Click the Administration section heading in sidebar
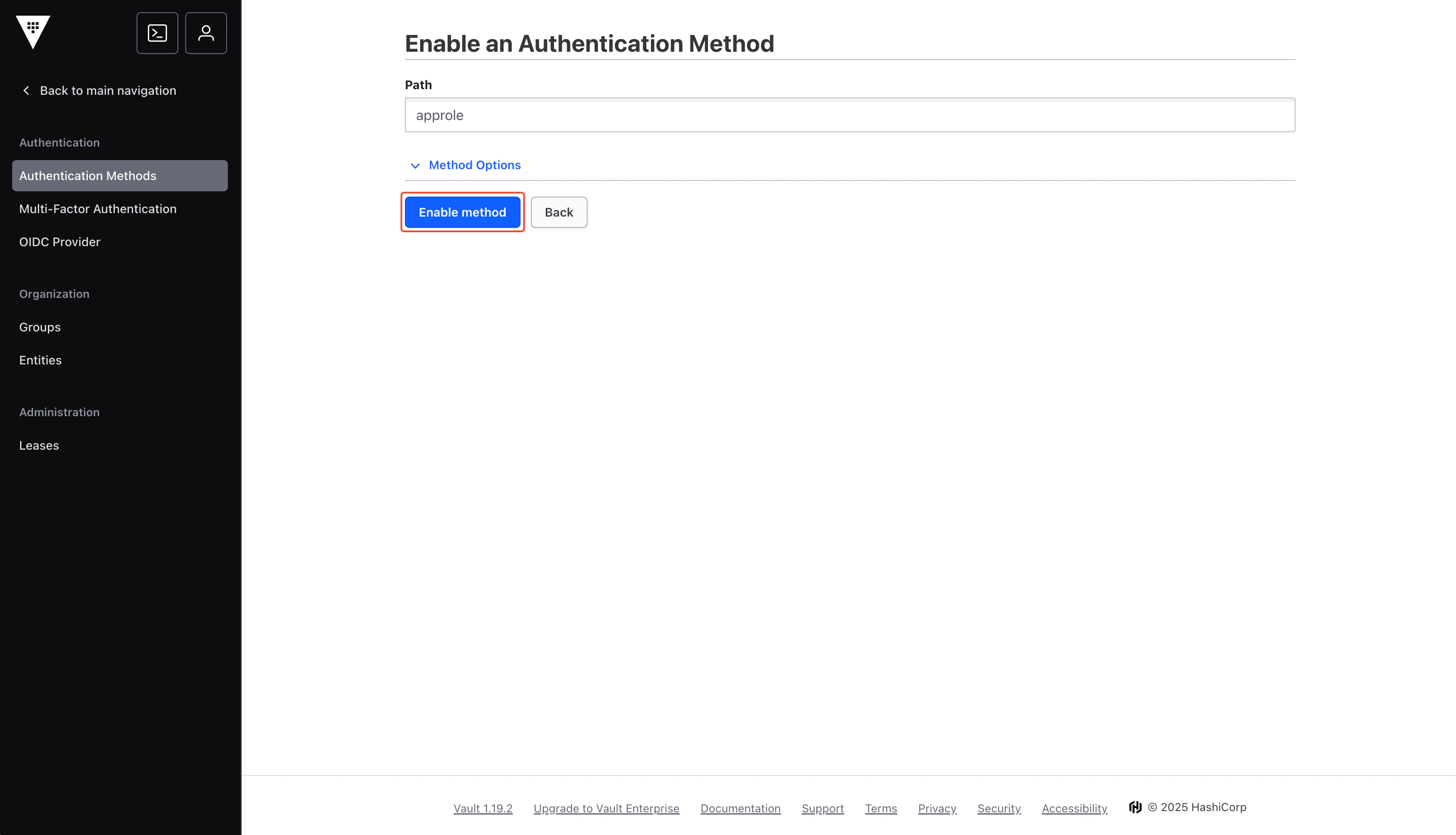1456x835 pixels. 59,412
